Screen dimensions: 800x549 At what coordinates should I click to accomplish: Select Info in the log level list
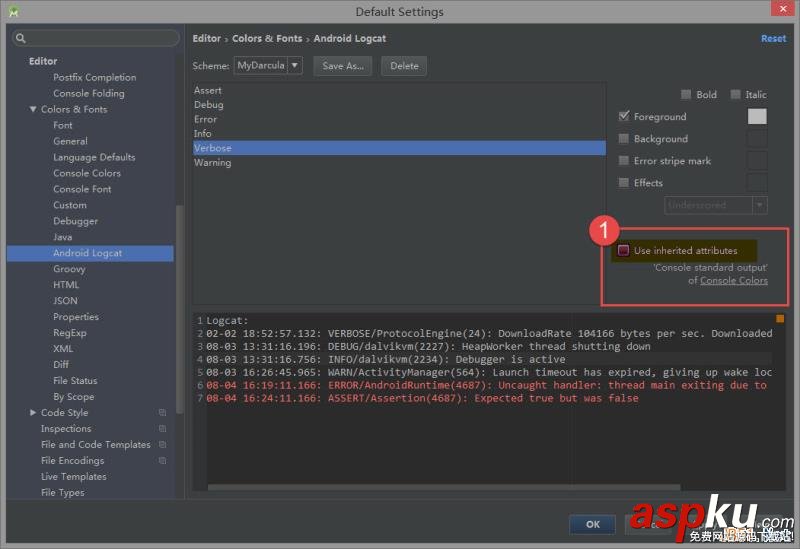coord(399,133)
